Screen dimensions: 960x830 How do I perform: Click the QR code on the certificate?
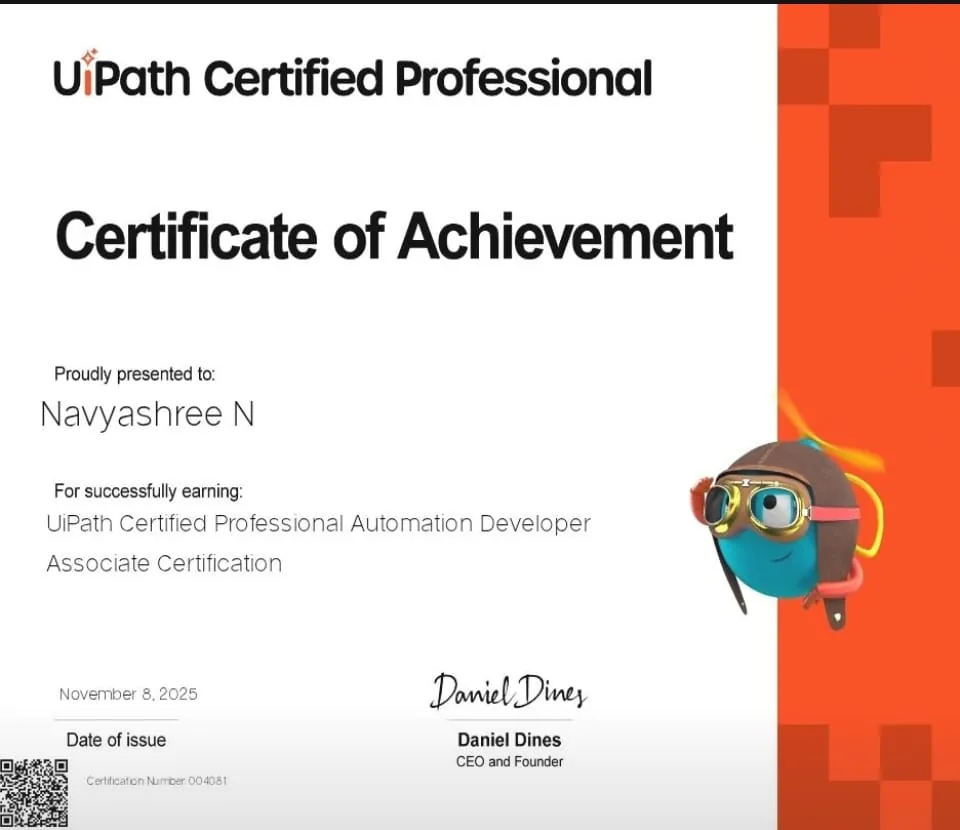(x=34, y=794)
